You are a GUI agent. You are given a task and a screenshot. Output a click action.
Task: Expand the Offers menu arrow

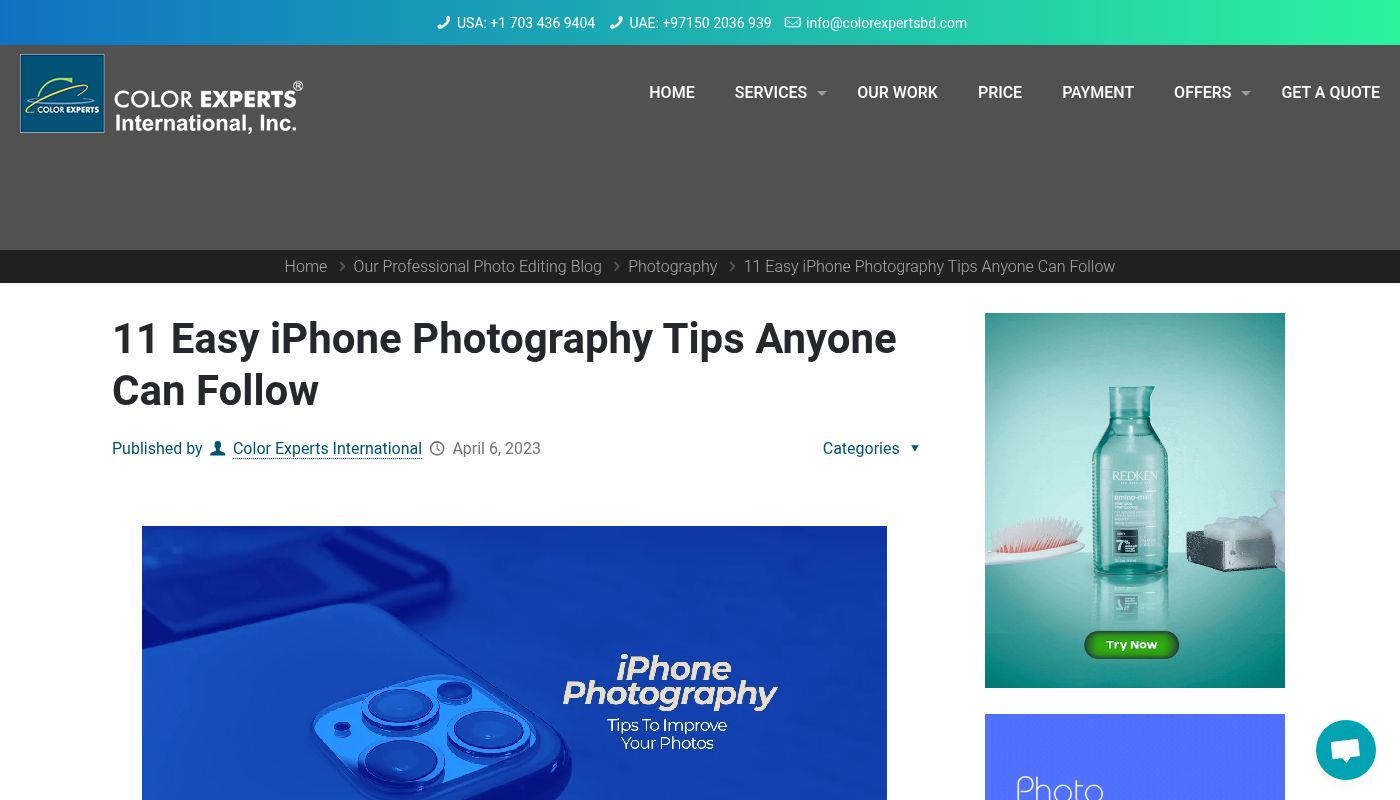click(1246, 93)
